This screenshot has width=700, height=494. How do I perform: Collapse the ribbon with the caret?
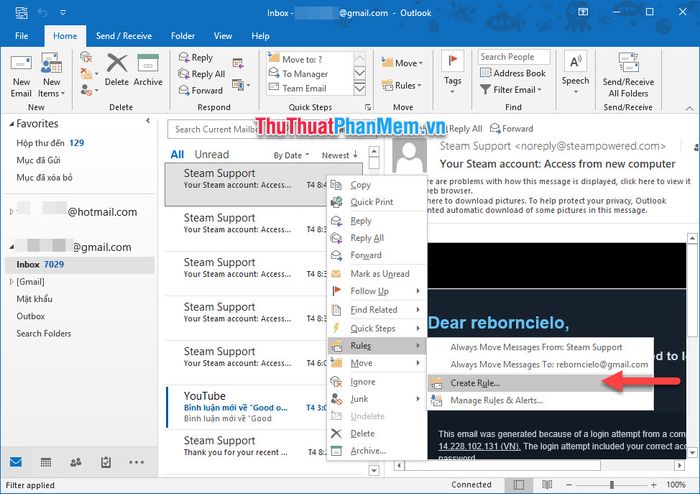[690, 108]
